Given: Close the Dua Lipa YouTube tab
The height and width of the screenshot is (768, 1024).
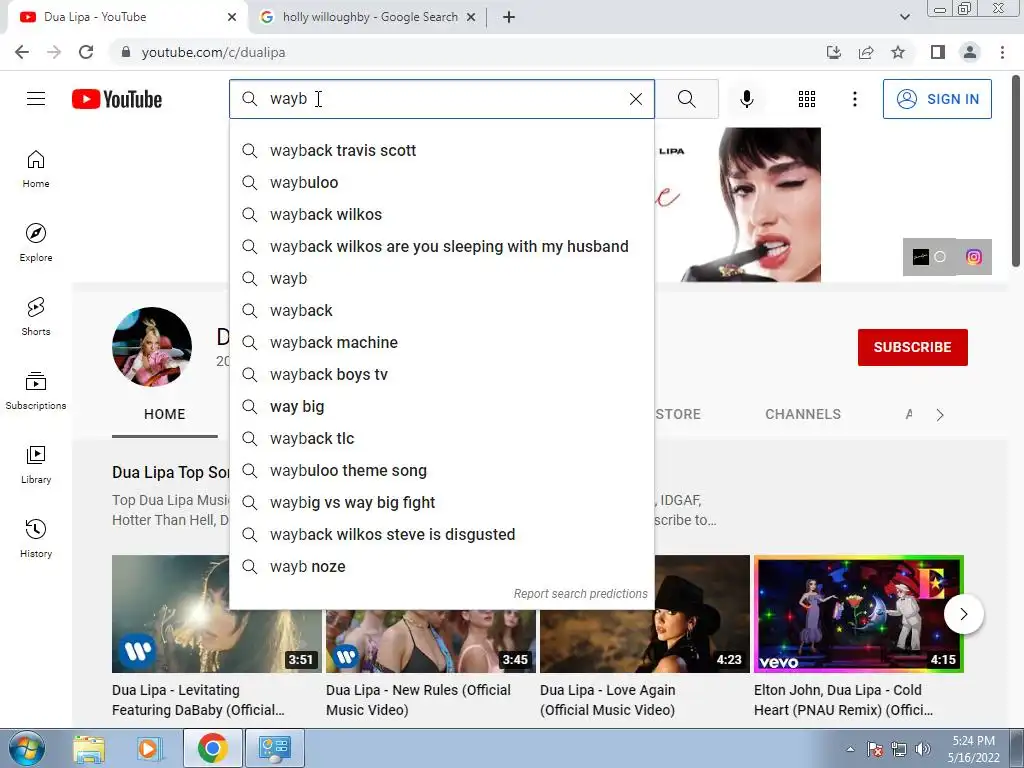Looking at the screenshot, I should click(x=232, y=17).
